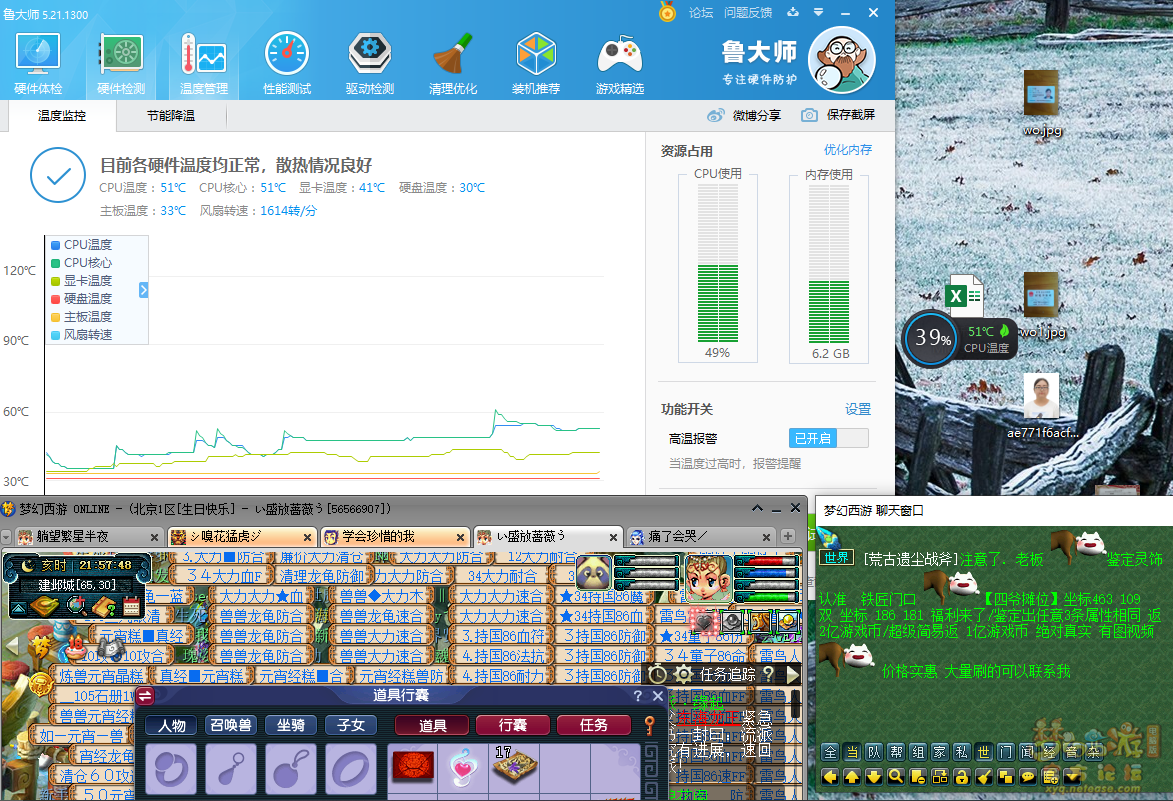The height and width of the screenshot is (801, 1173).
Task: Open 设置 link under 功能开关
Action: pyautogui.click(x=857, y=409)
